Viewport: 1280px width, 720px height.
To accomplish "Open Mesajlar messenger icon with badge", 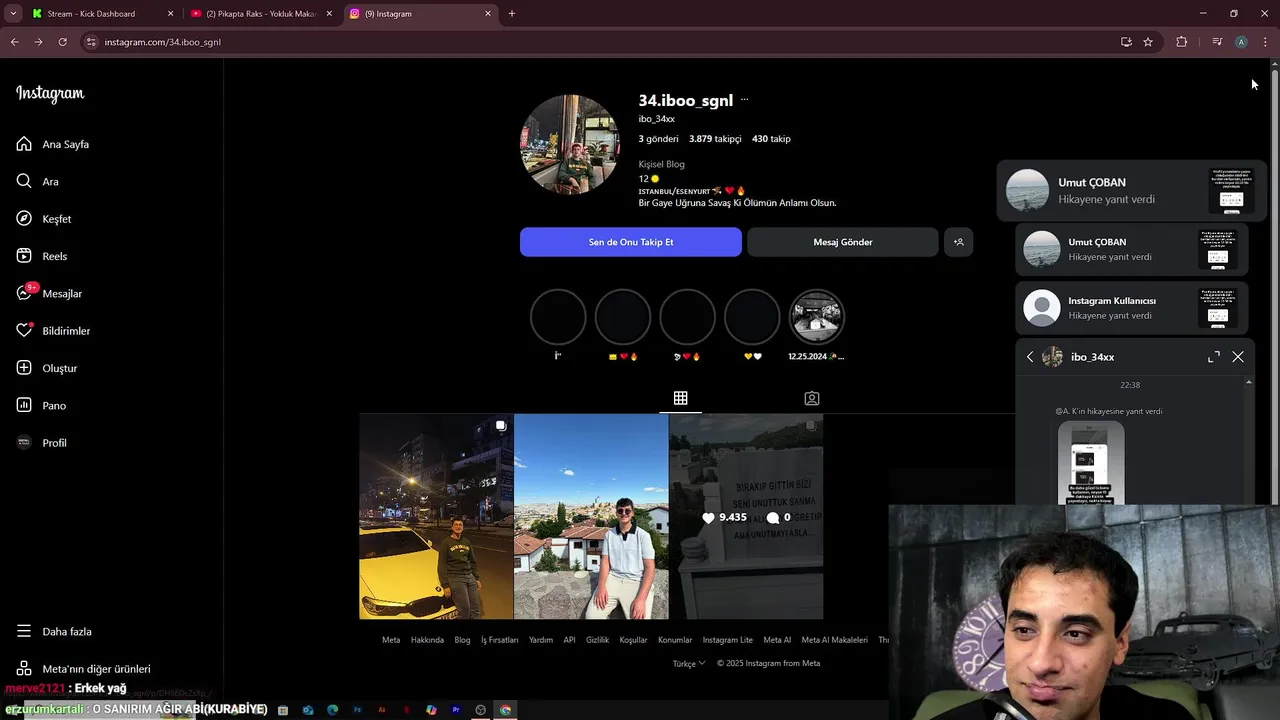I will tap(26, 292).
